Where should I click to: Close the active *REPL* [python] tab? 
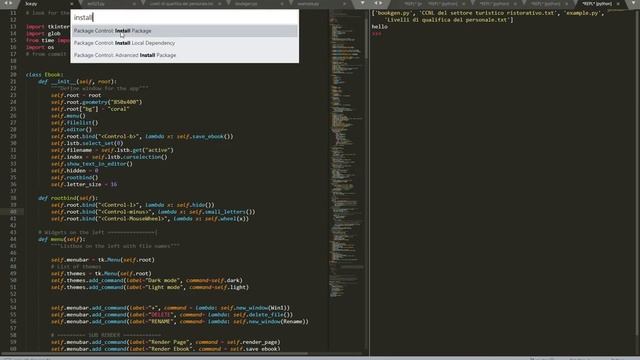click(618, 4)
